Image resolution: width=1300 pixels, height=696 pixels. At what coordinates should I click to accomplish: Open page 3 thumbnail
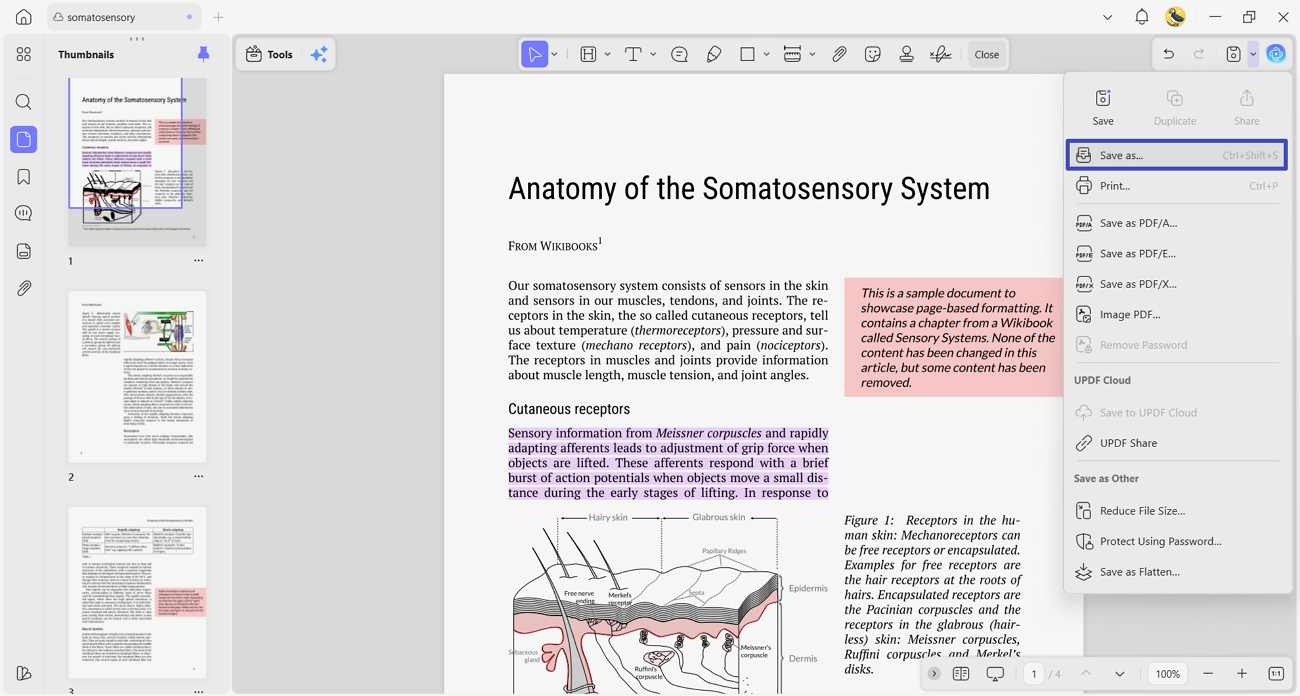coord(137,592)
